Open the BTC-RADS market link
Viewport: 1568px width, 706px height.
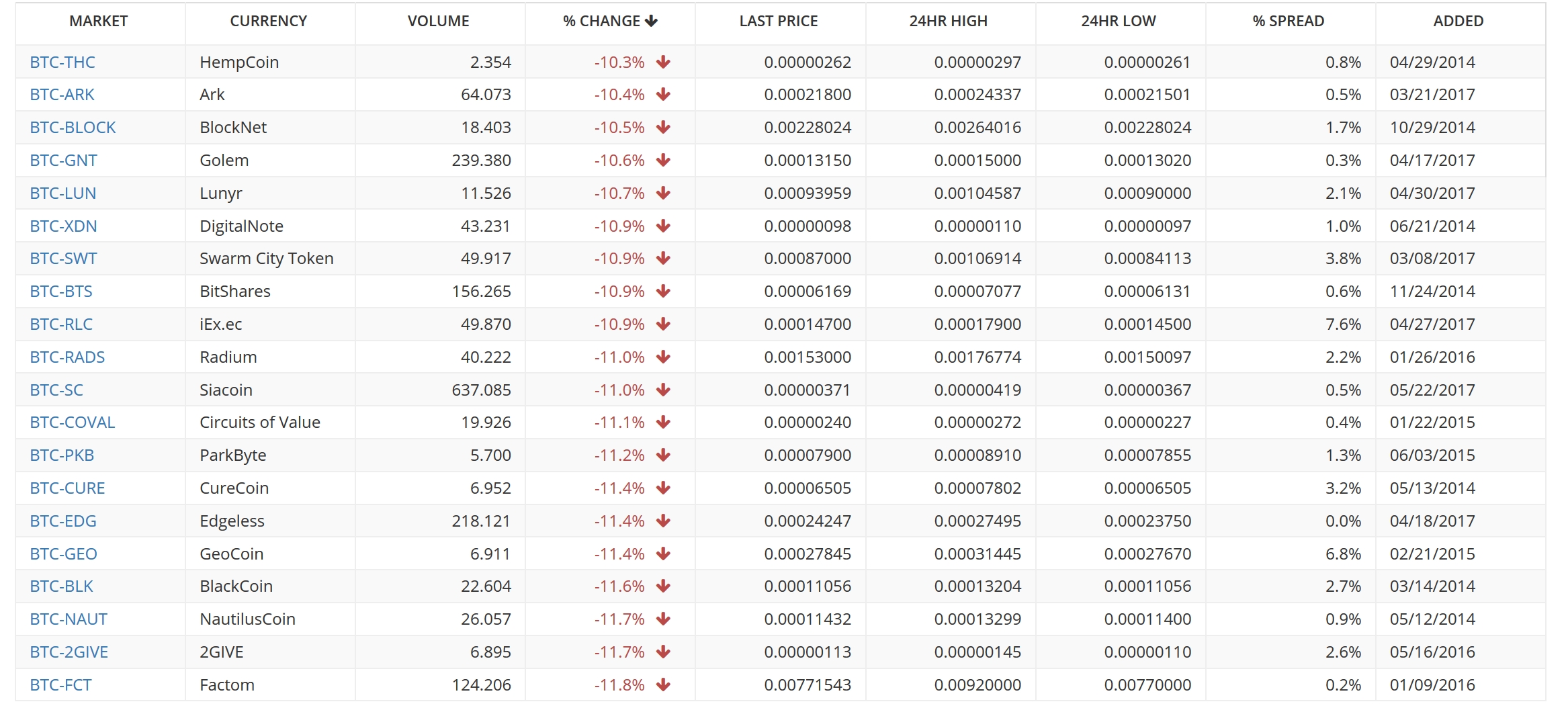[x=67, y=357]
